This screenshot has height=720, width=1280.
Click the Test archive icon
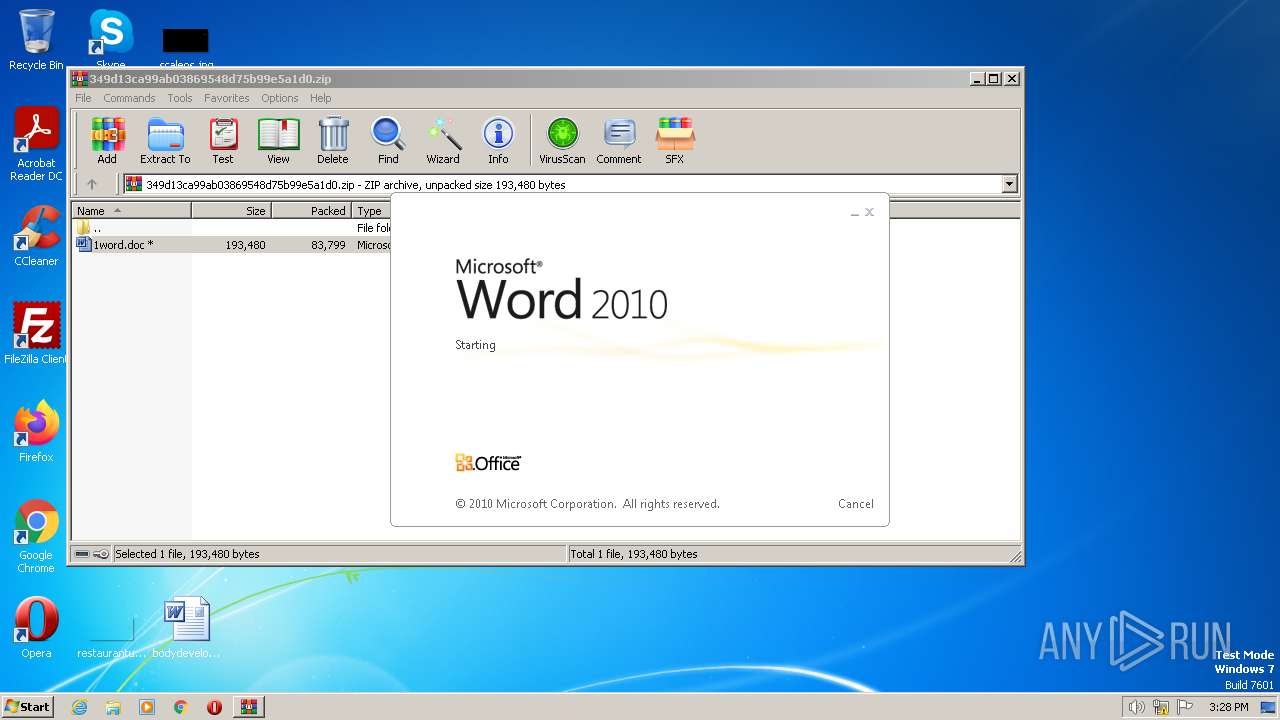[x=223, y=140]
